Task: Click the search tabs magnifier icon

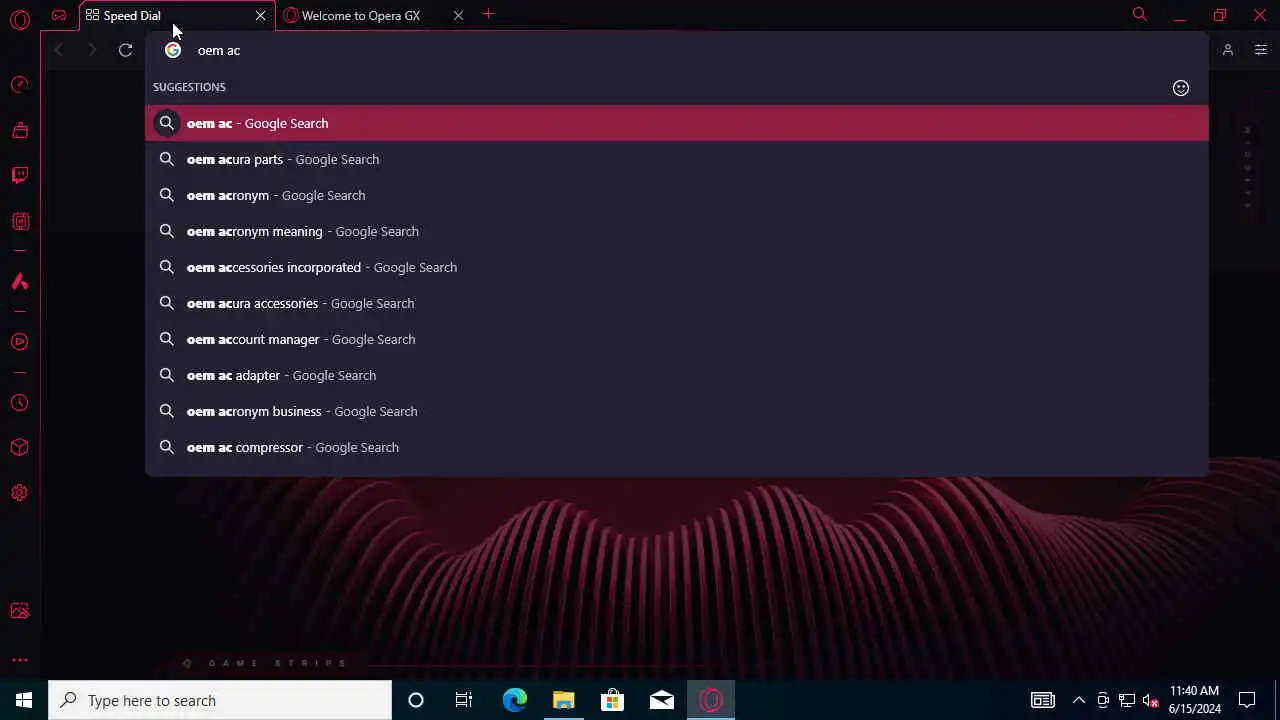Action: [x=1140, y=14]
